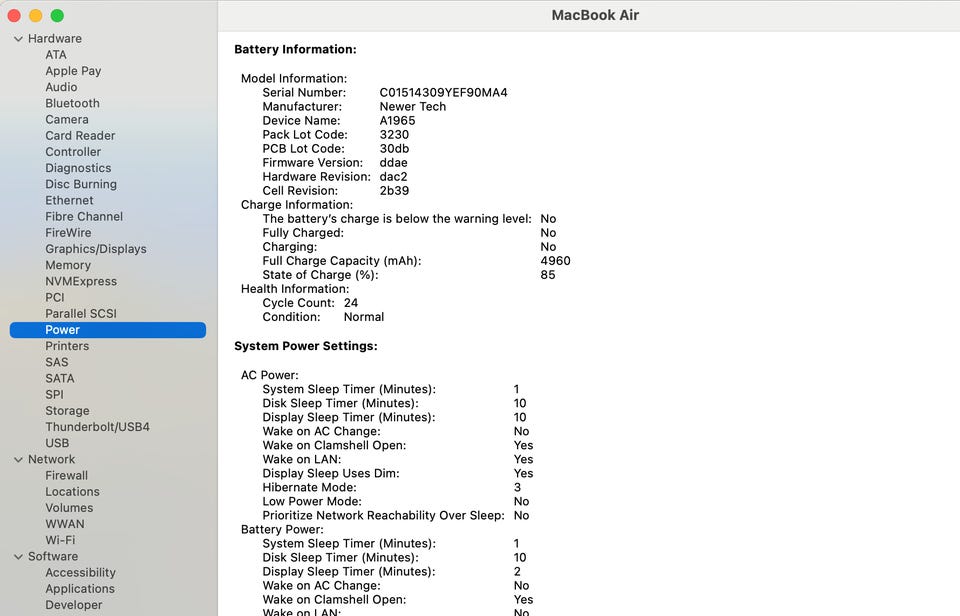Click the cycle count value 24
The image size is (960, 616).
point(351,303)
